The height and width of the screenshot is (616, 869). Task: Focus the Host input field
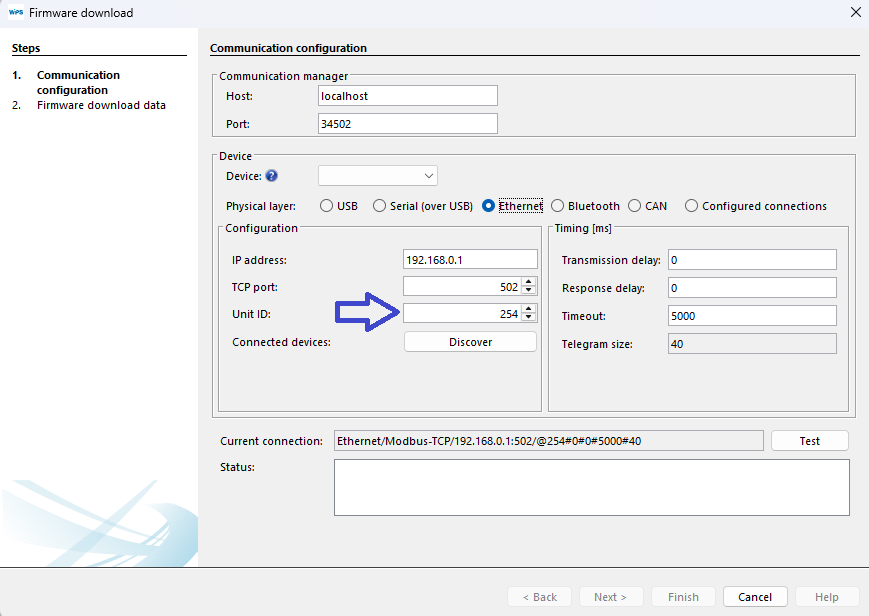pos(407,96)
